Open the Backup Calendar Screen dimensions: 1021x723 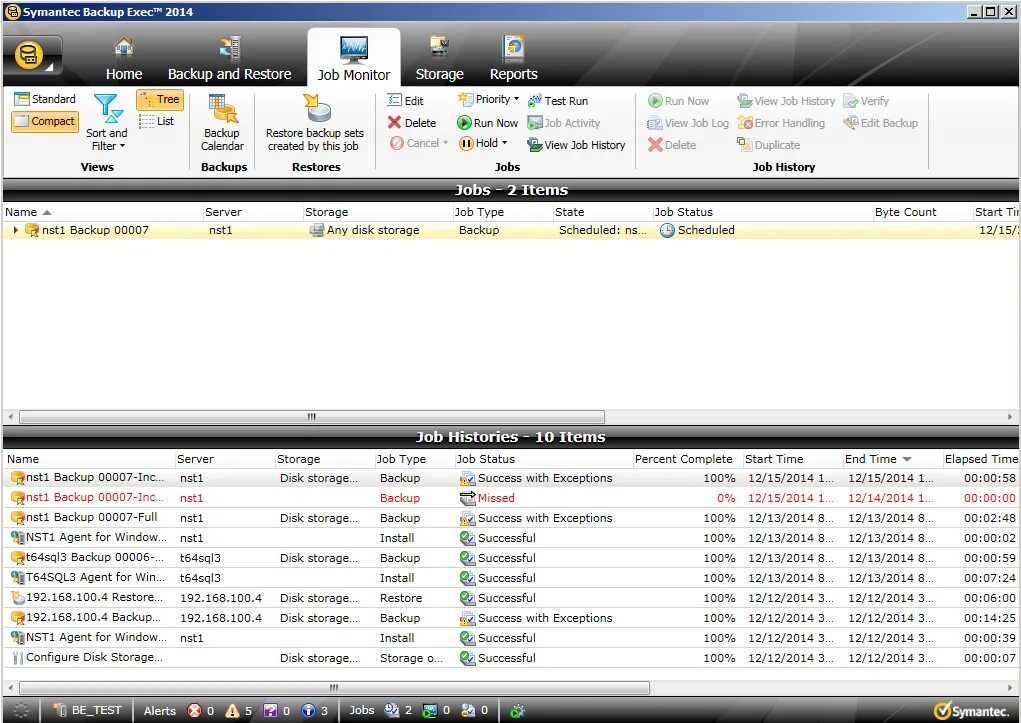coord(222,122)
